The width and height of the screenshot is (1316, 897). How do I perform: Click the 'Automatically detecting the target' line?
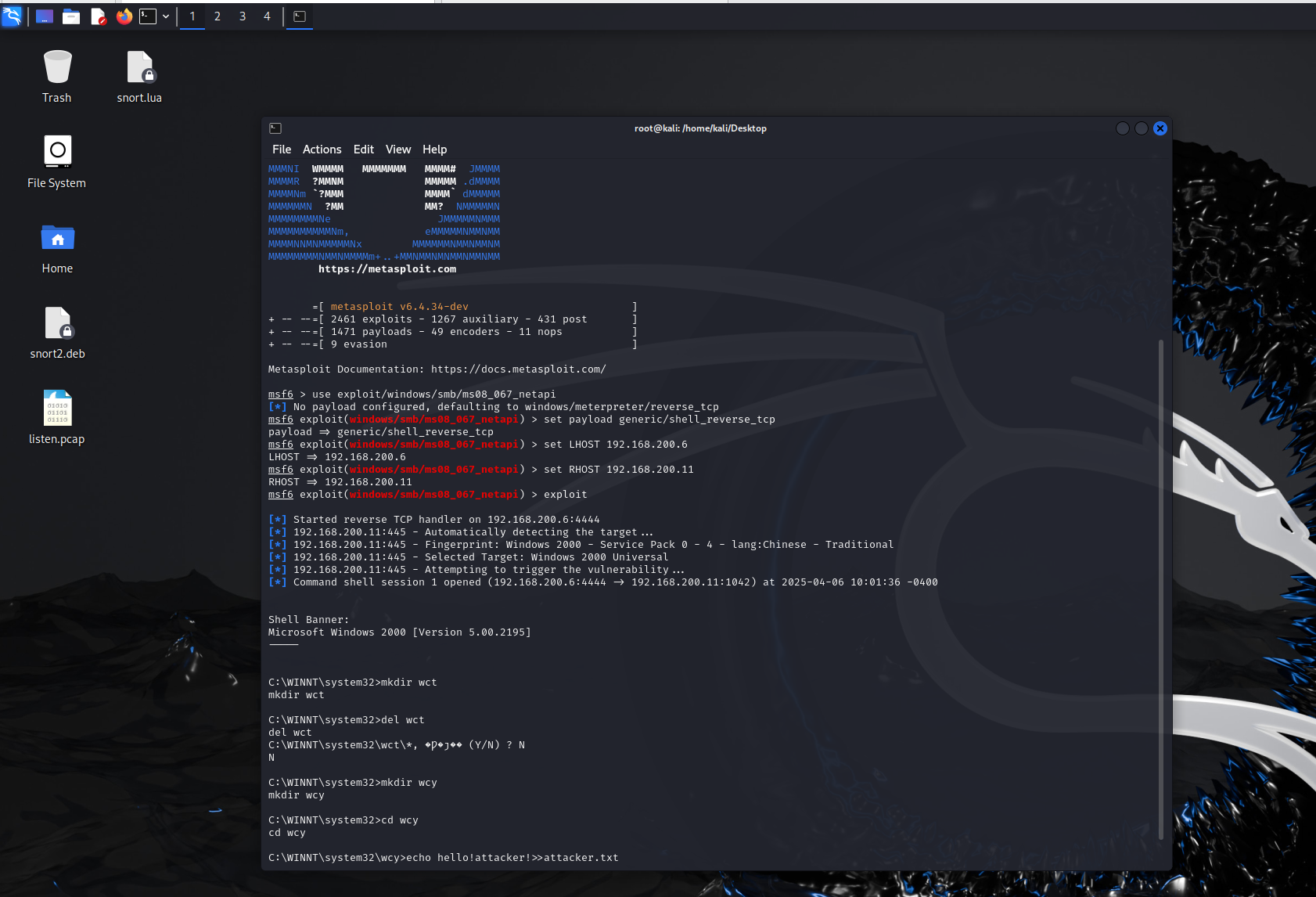tap(461, 532)
